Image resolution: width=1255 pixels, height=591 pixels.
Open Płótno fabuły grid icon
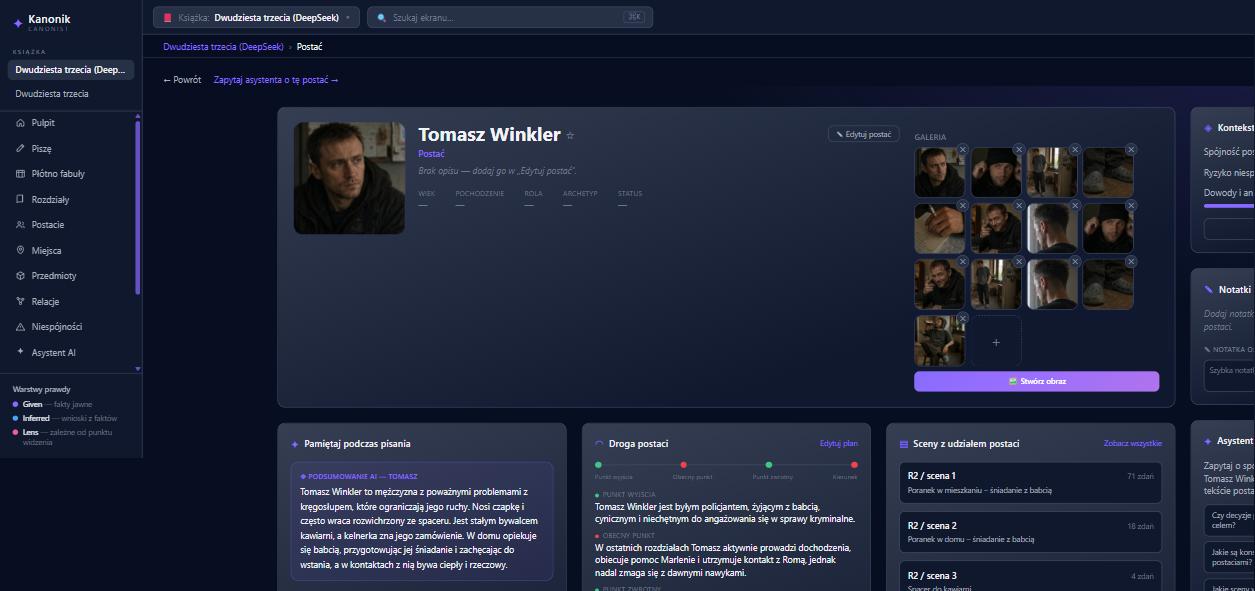point(20,174)
